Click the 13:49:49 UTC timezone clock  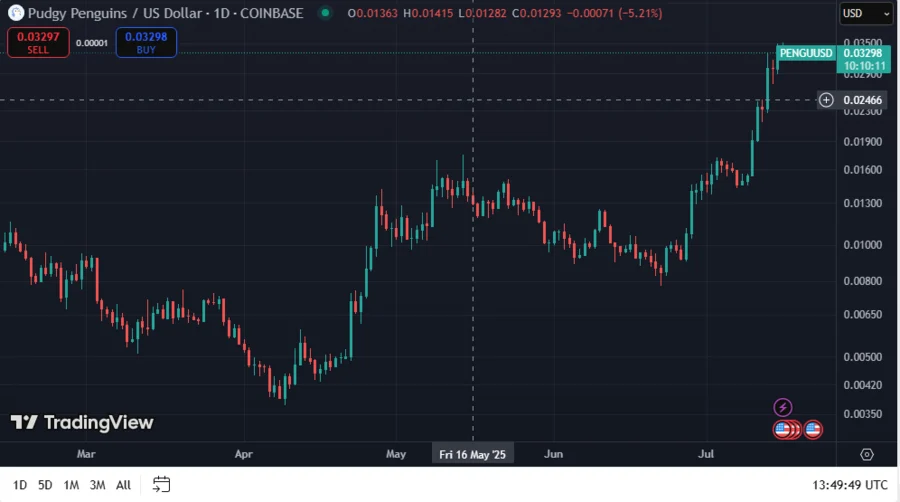[x=849, y=485]
